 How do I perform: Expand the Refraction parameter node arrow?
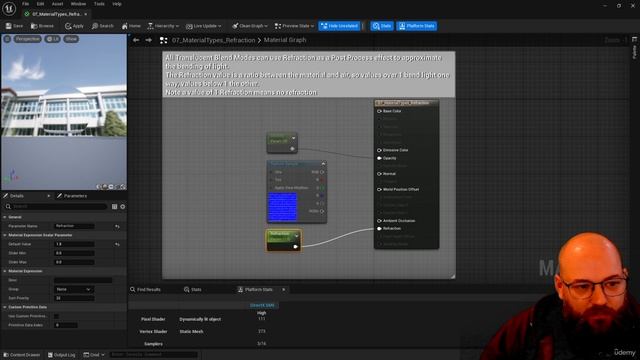click(x=297, y=236)
